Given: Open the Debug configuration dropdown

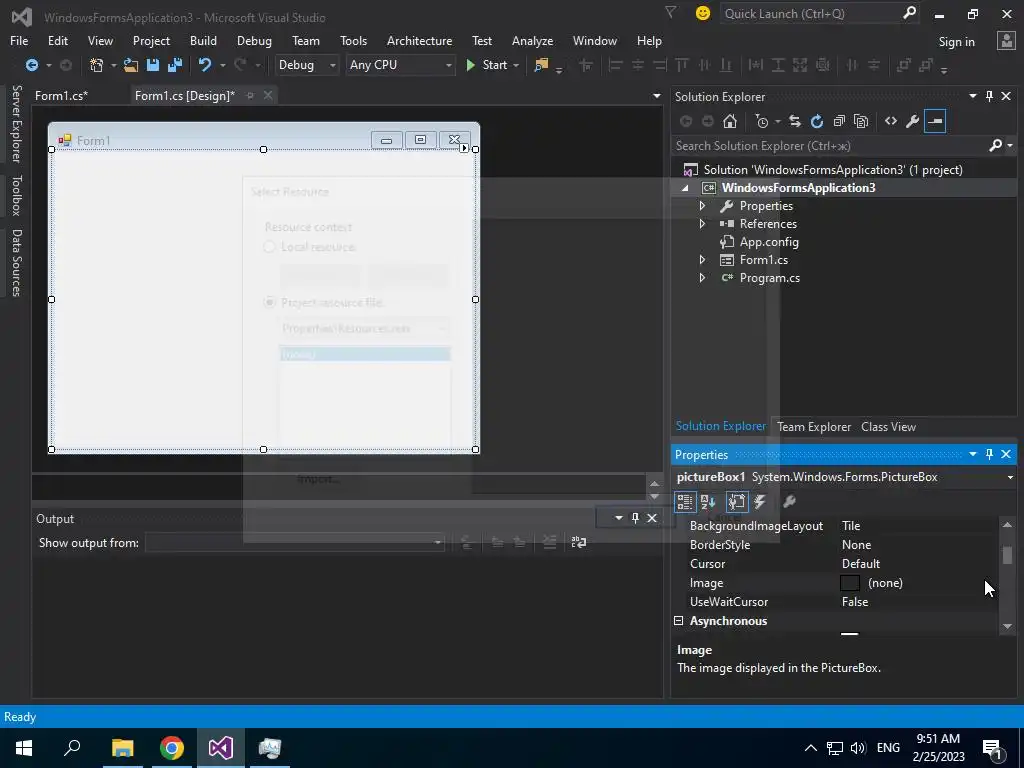Looking at the screenshot, I should pos(306,65).
